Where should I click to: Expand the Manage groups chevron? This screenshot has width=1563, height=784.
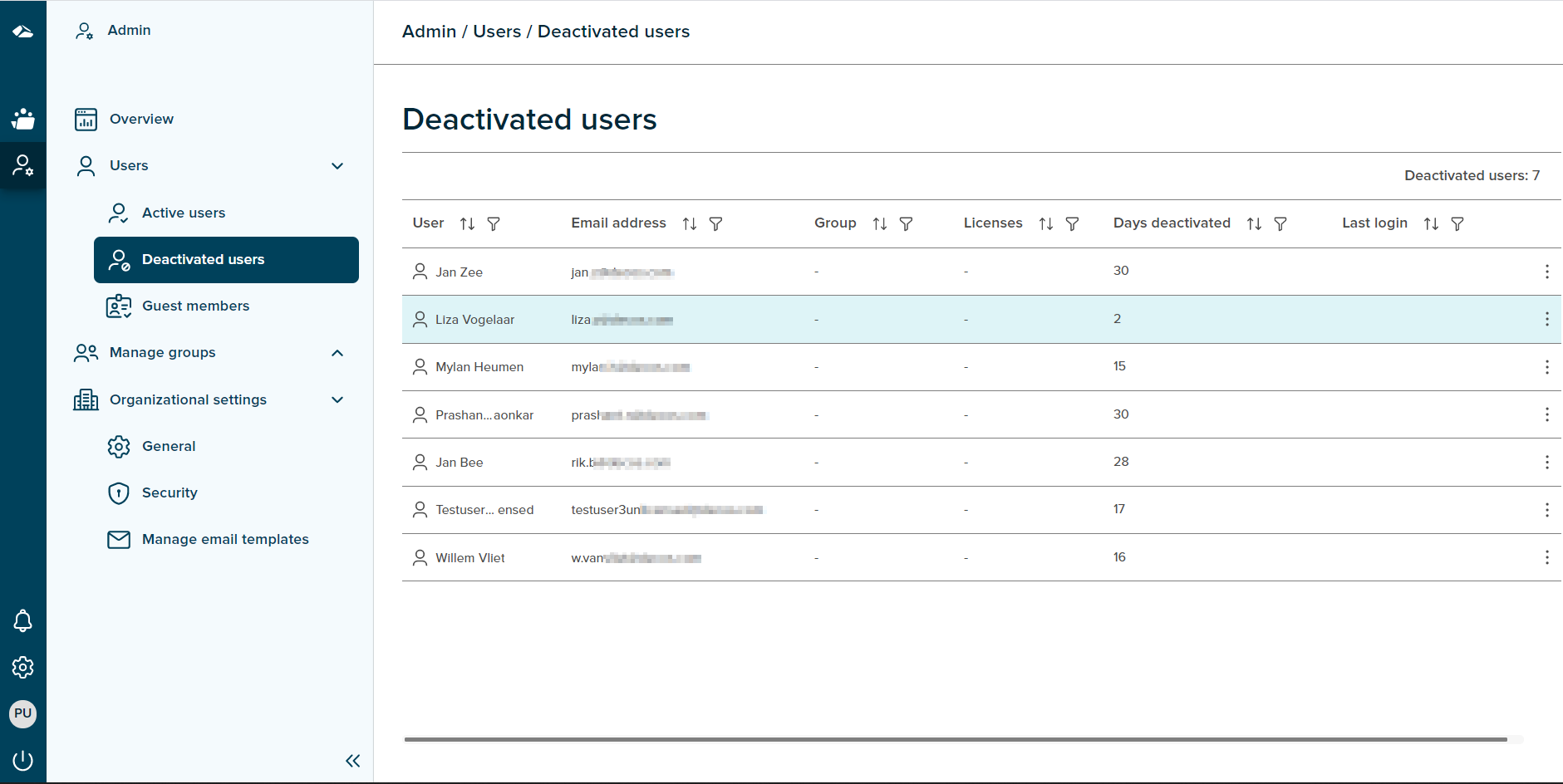tap(337, 353)
